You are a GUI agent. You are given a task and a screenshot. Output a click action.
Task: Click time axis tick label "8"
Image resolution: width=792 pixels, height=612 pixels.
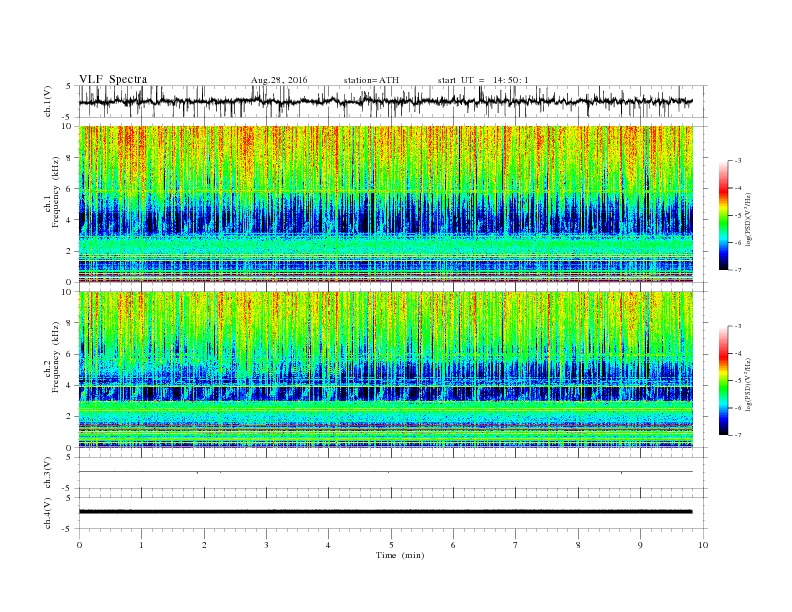578,545
